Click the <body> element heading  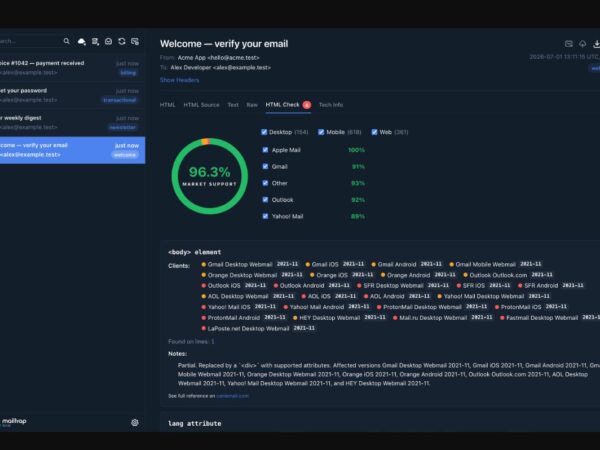point(194,252)
